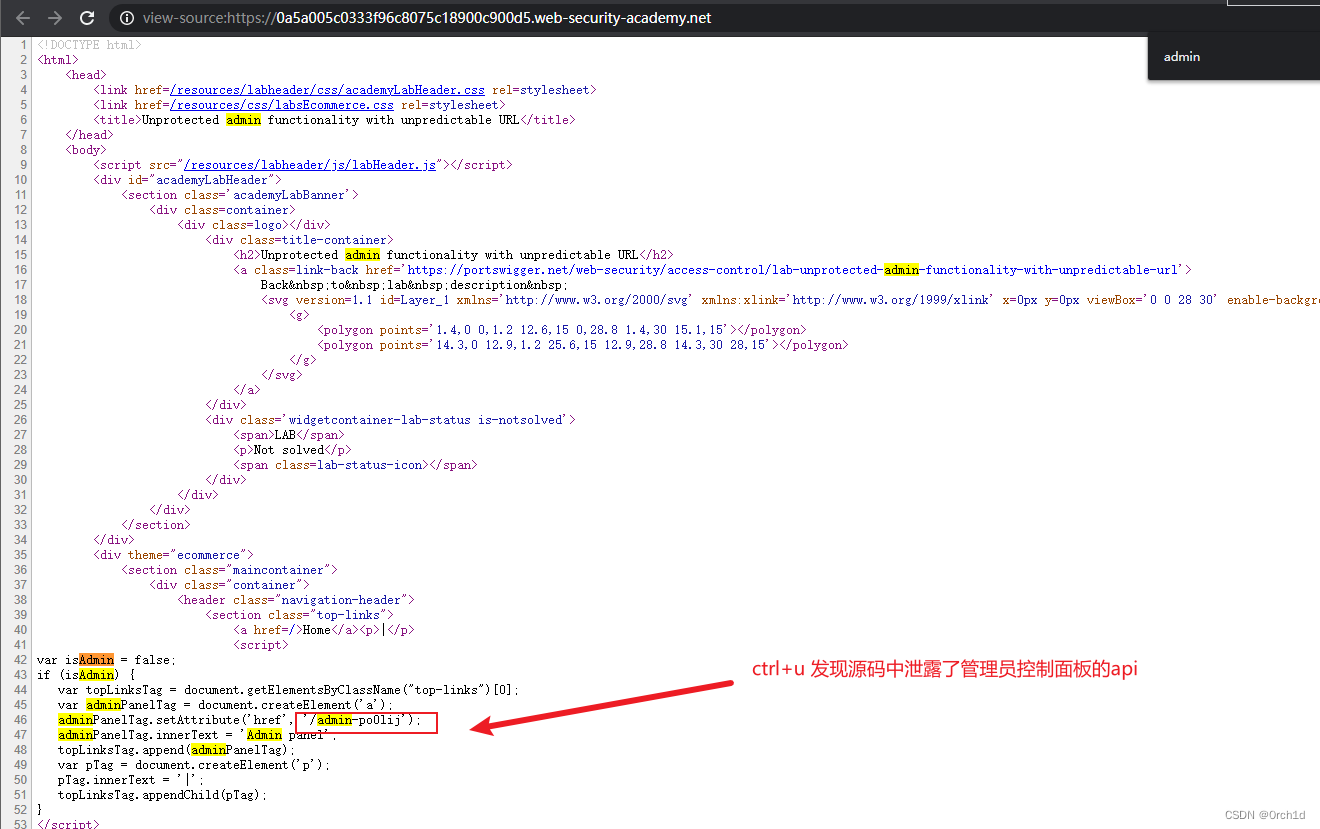Click the svg version tag on line 18
Image resolution: width=1320 pixels, height=829 pixels.
click(x=790, y=300)
